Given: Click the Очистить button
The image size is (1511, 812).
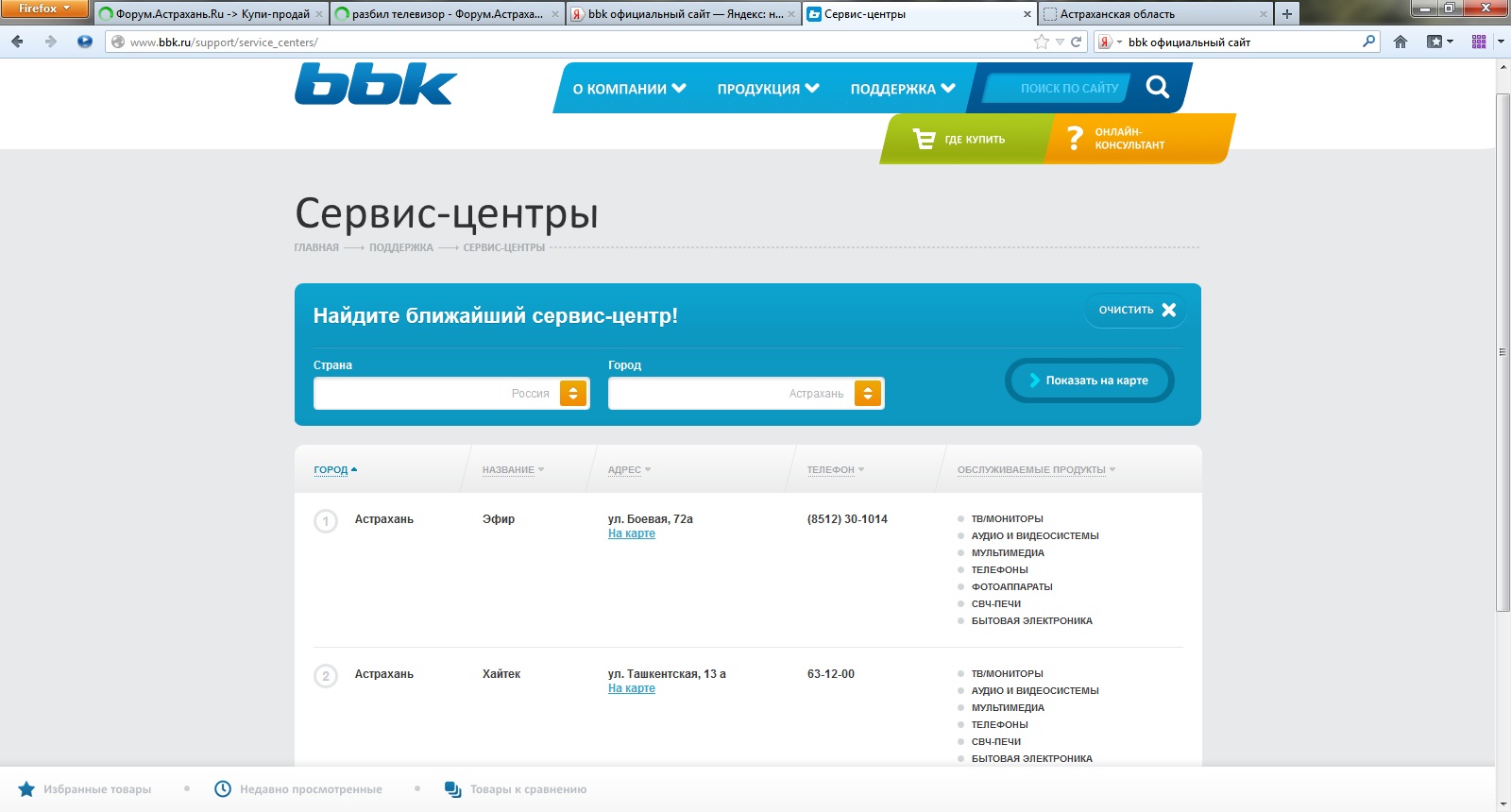Looking at the screenshot, I should (x=1136, y=310).
